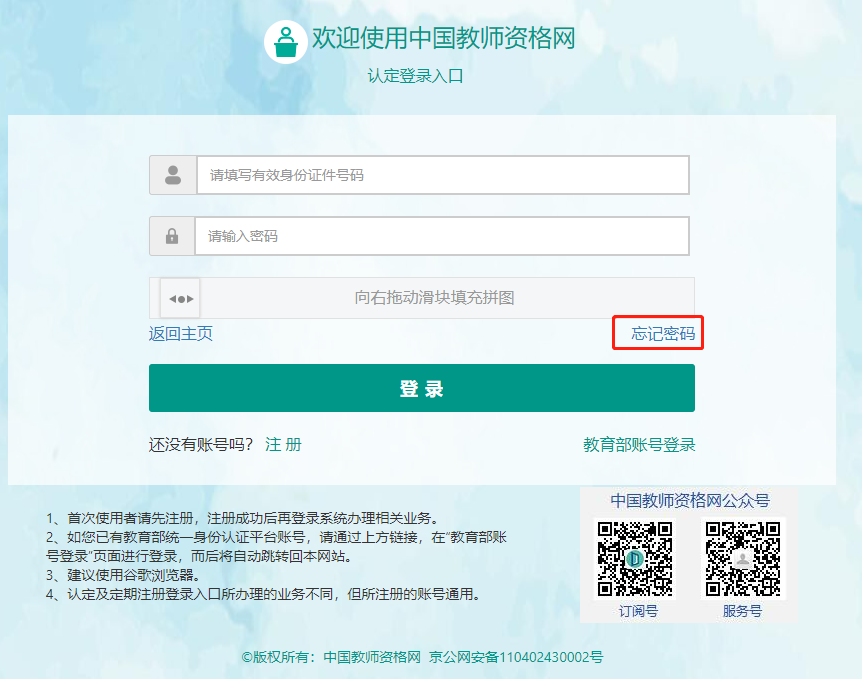
Task: Focus the password input box
Action: [441, 237]
